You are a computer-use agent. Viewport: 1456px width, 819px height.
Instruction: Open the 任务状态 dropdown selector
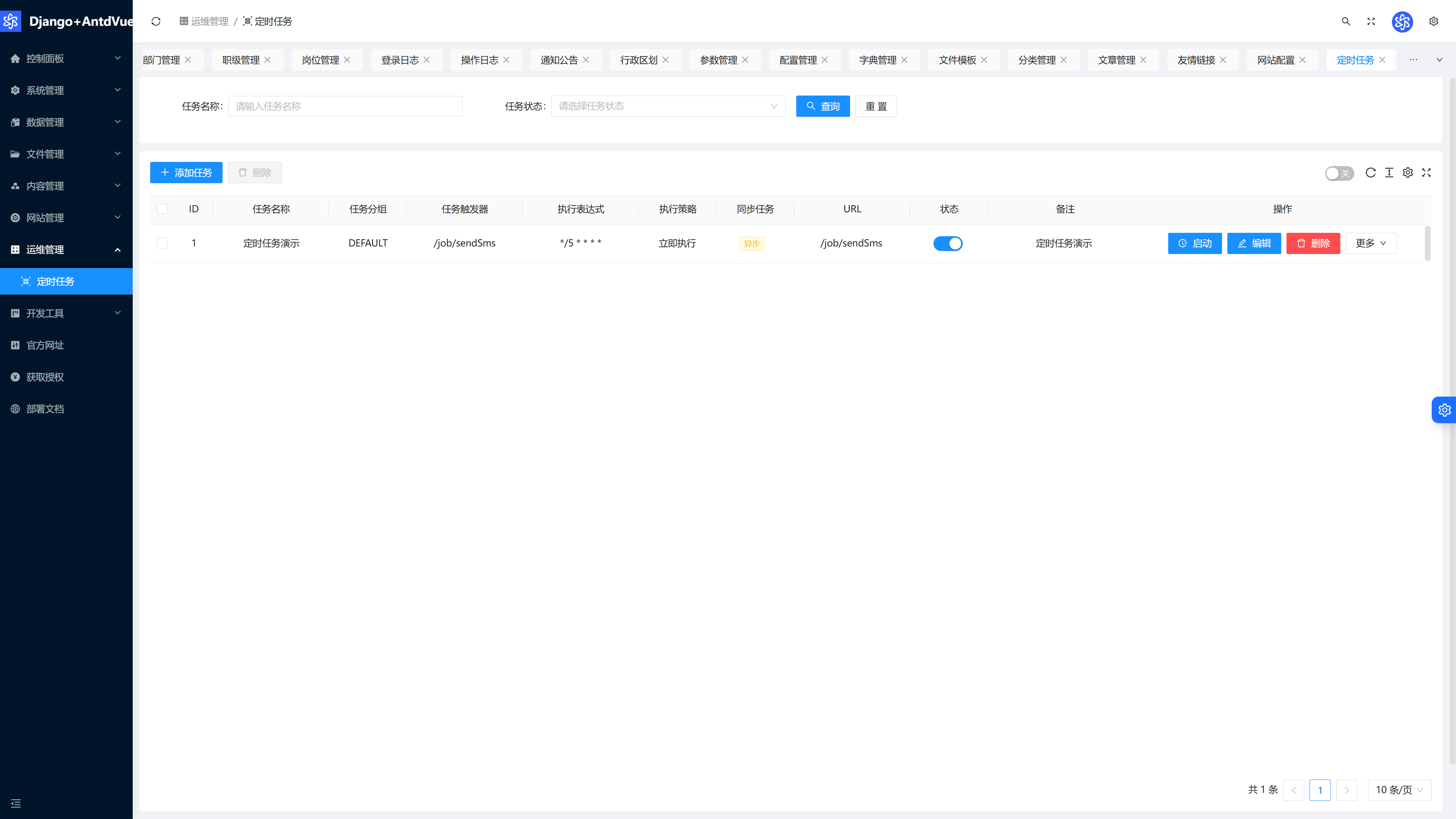pyautogui.click(x=668, y=106)
